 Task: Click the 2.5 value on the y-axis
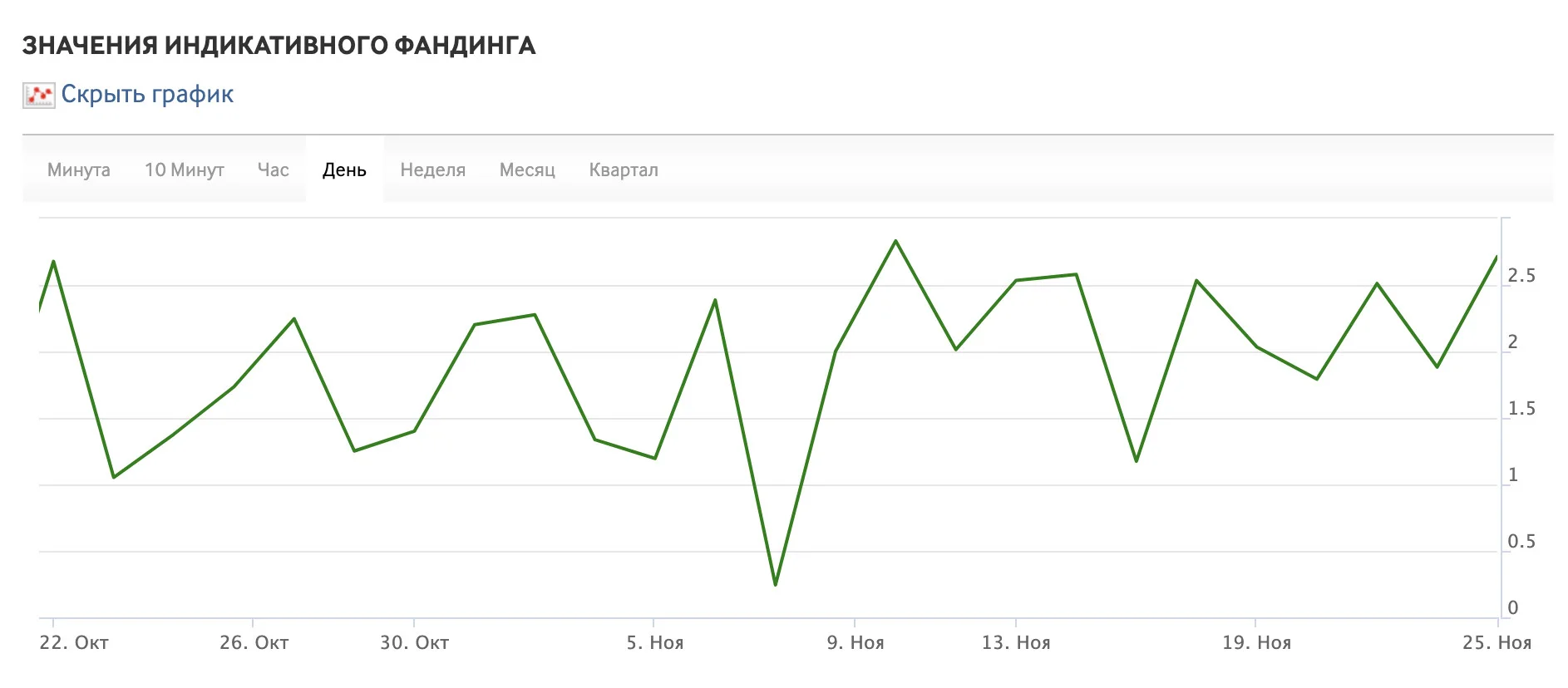pos(1521,276)
